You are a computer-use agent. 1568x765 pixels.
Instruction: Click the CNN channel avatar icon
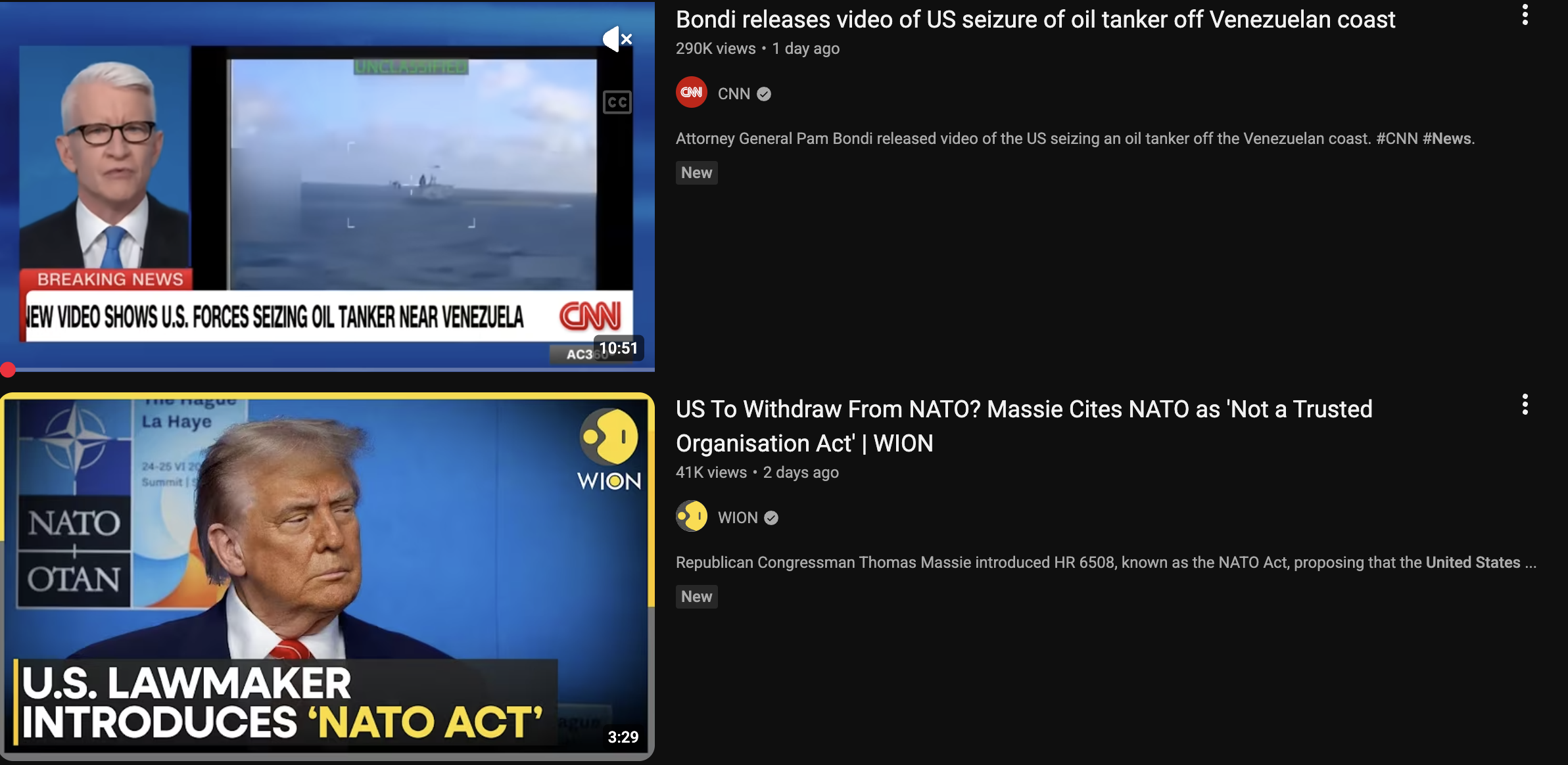(692, 93)
